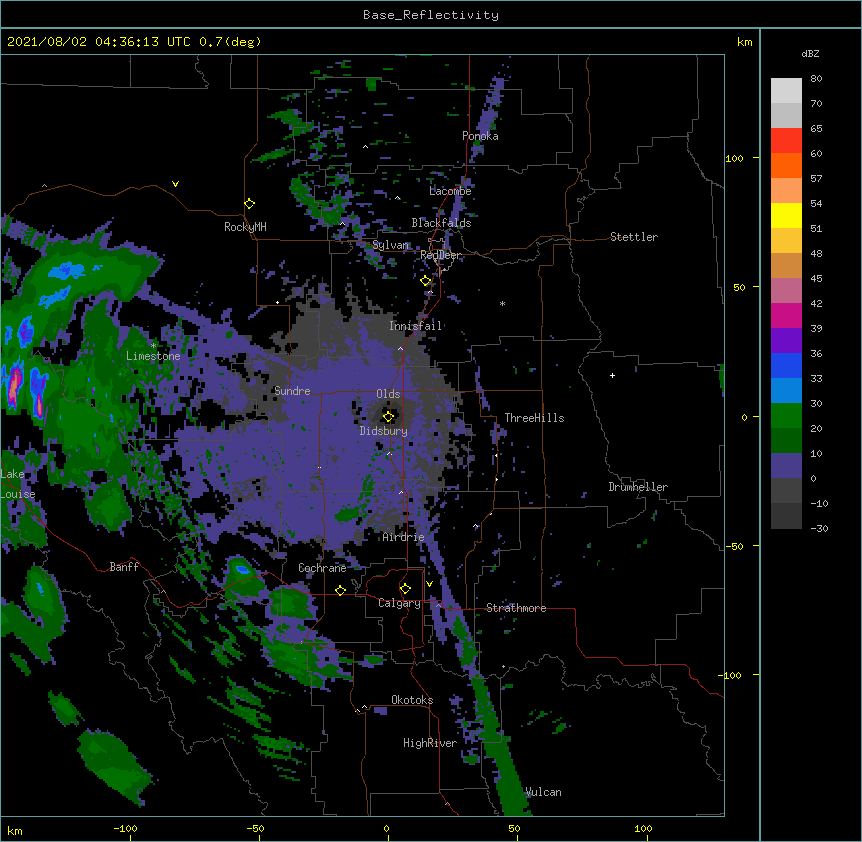Click the yellow 54 dBZ legend swatch

click(x=786, y=215)
